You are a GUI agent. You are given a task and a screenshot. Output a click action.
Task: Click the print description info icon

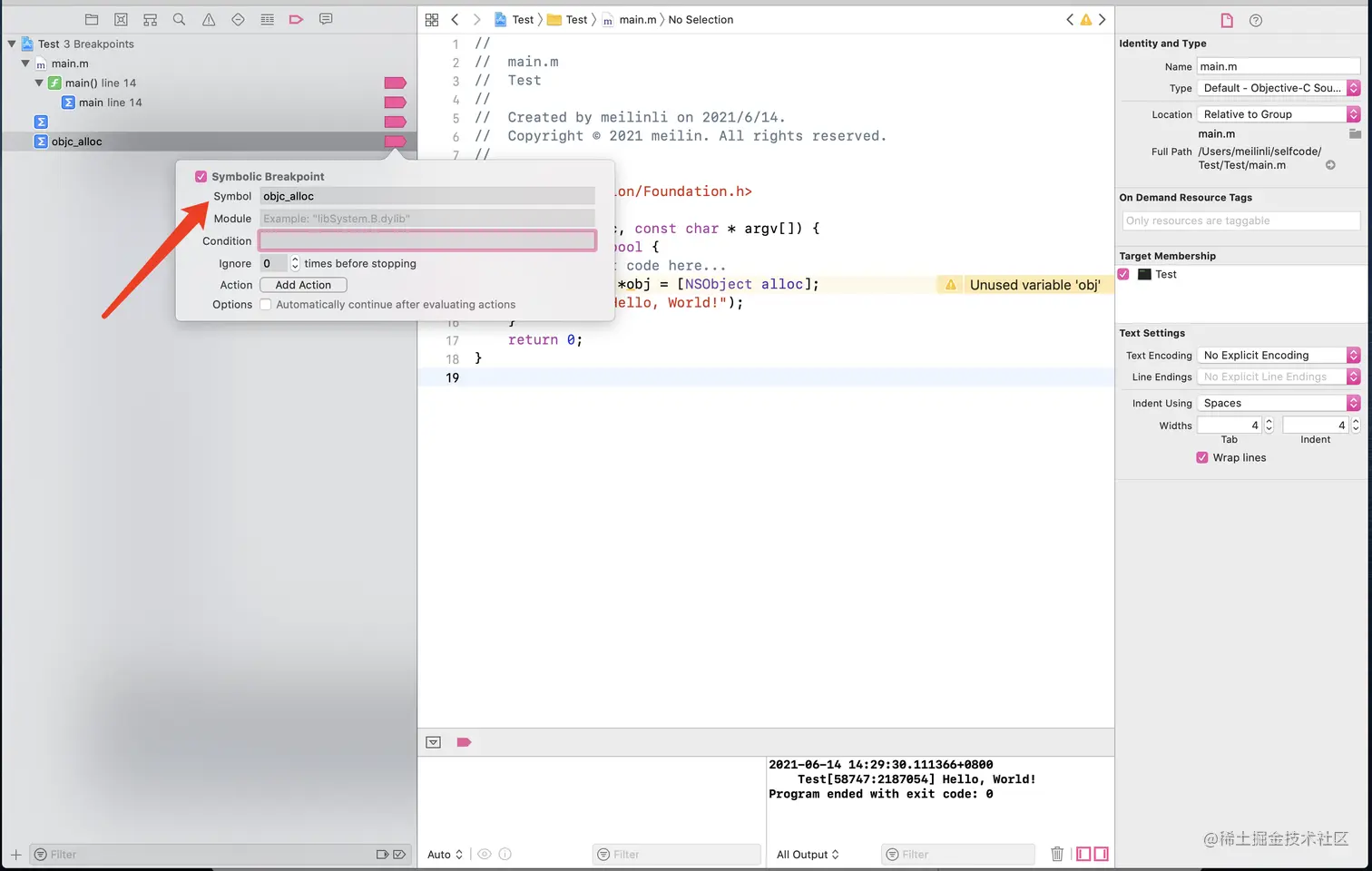(505, 854)
